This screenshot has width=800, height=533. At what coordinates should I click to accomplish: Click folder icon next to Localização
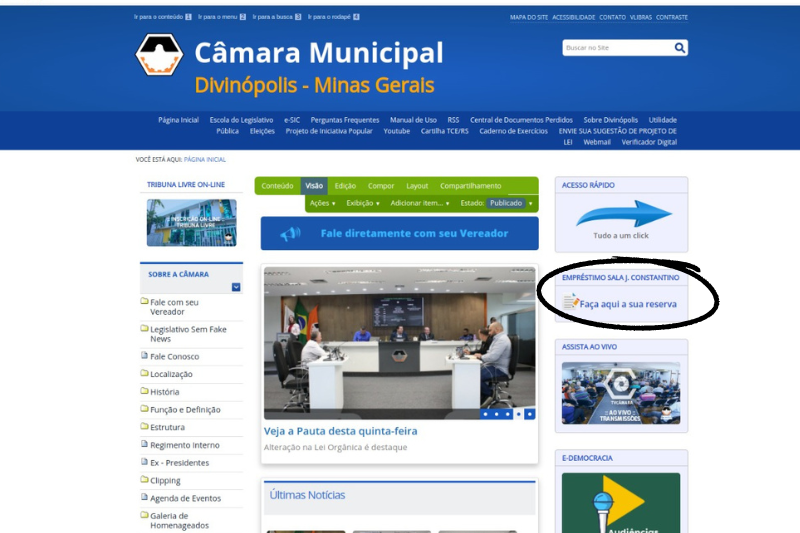tap(144, 373)
